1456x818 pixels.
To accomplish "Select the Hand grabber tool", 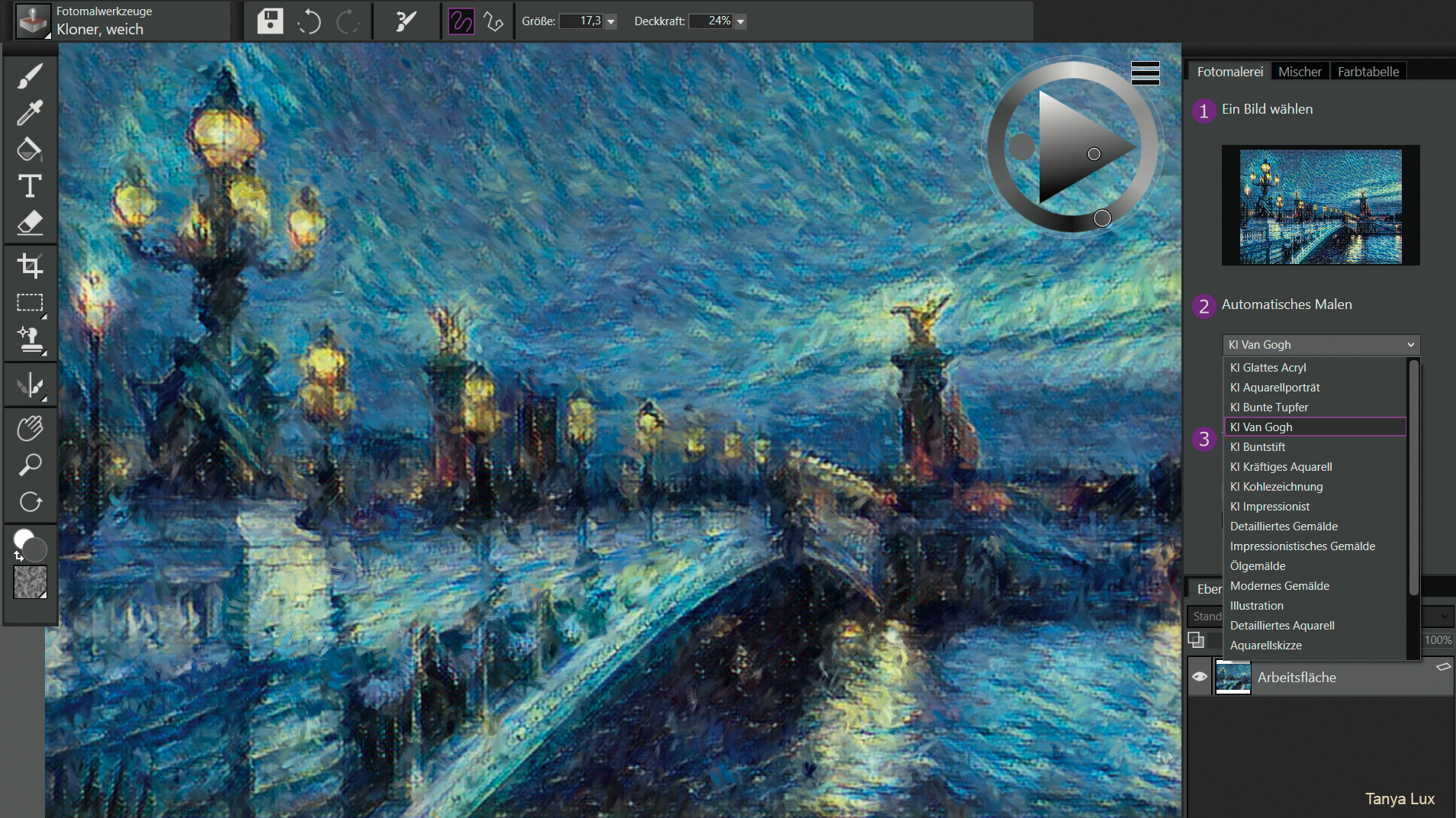I will tap(30, 428).
